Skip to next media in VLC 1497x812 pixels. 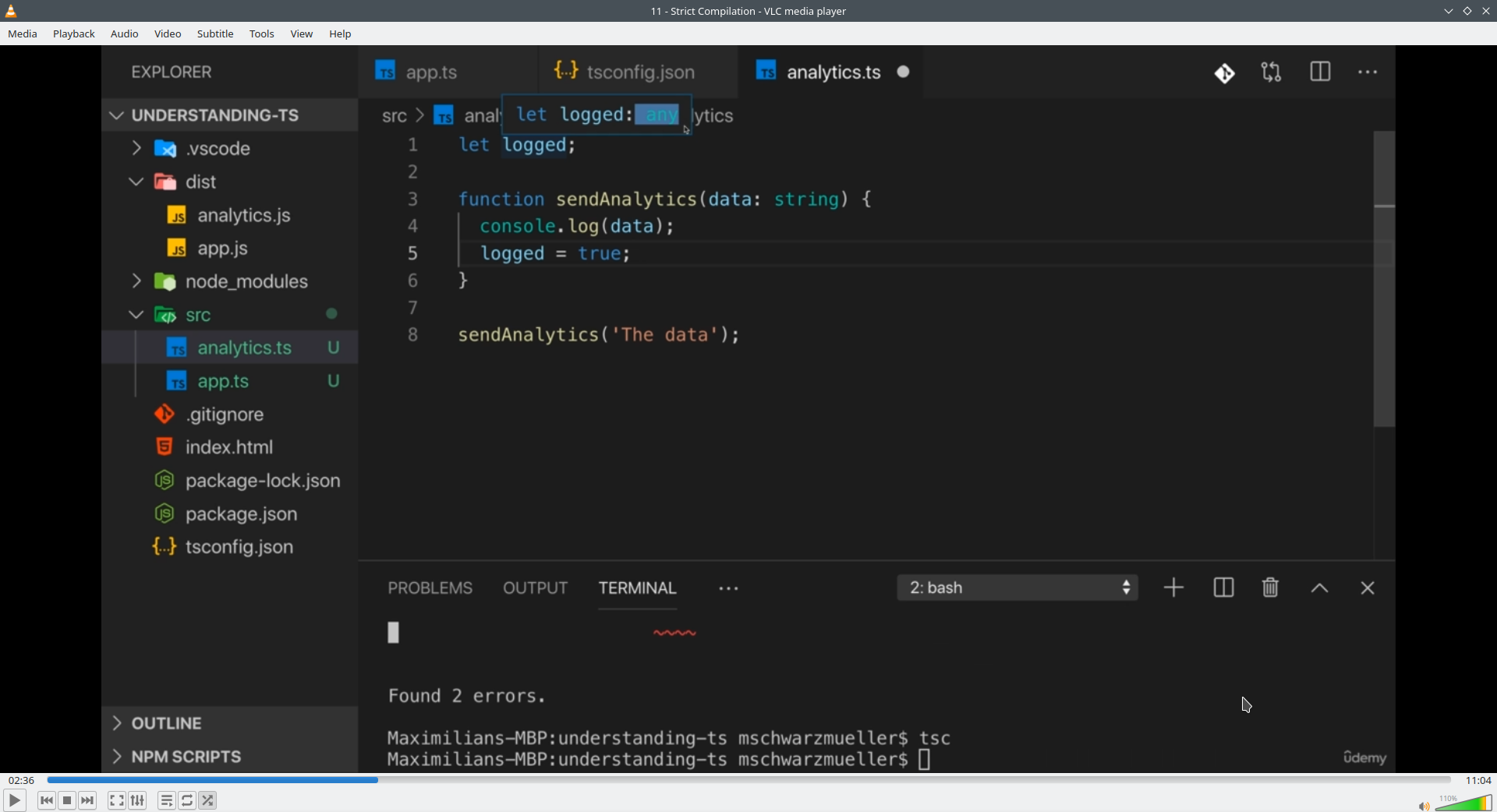tap(87, 800)
